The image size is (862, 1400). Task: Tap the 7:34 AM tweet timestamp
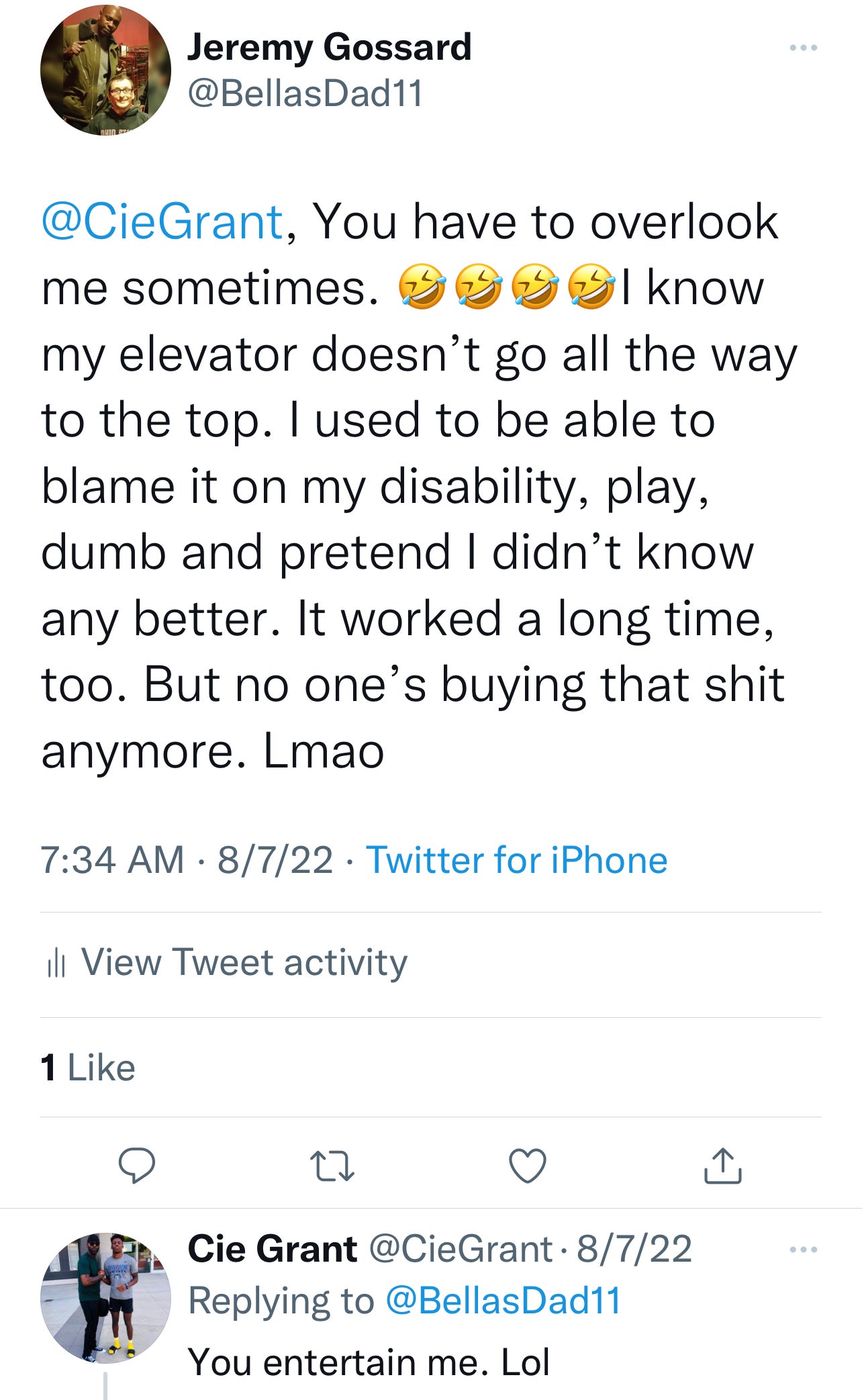(x=112, y=860)
